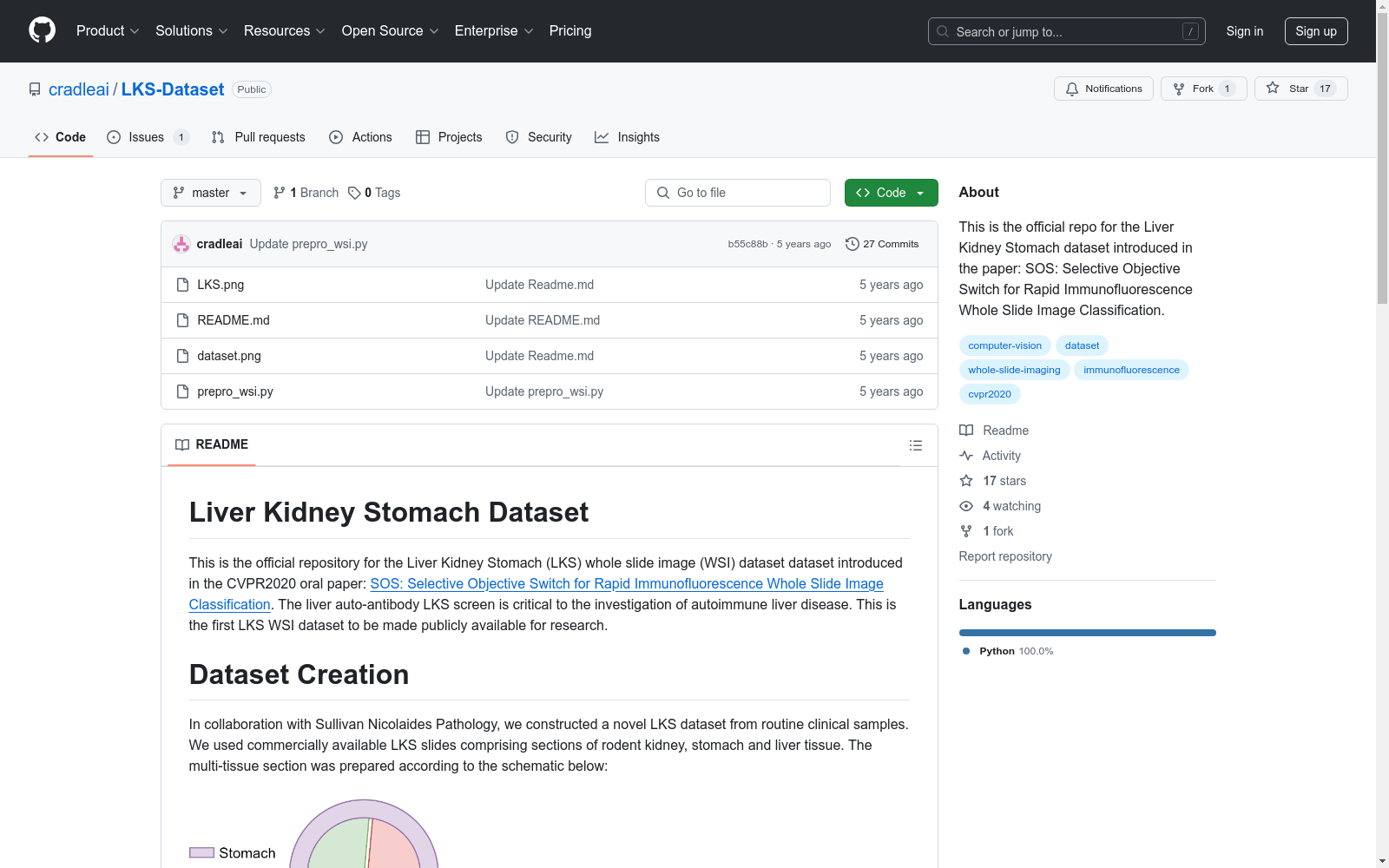
Task: Switch to the Issues tab
Action: [148, 137]
